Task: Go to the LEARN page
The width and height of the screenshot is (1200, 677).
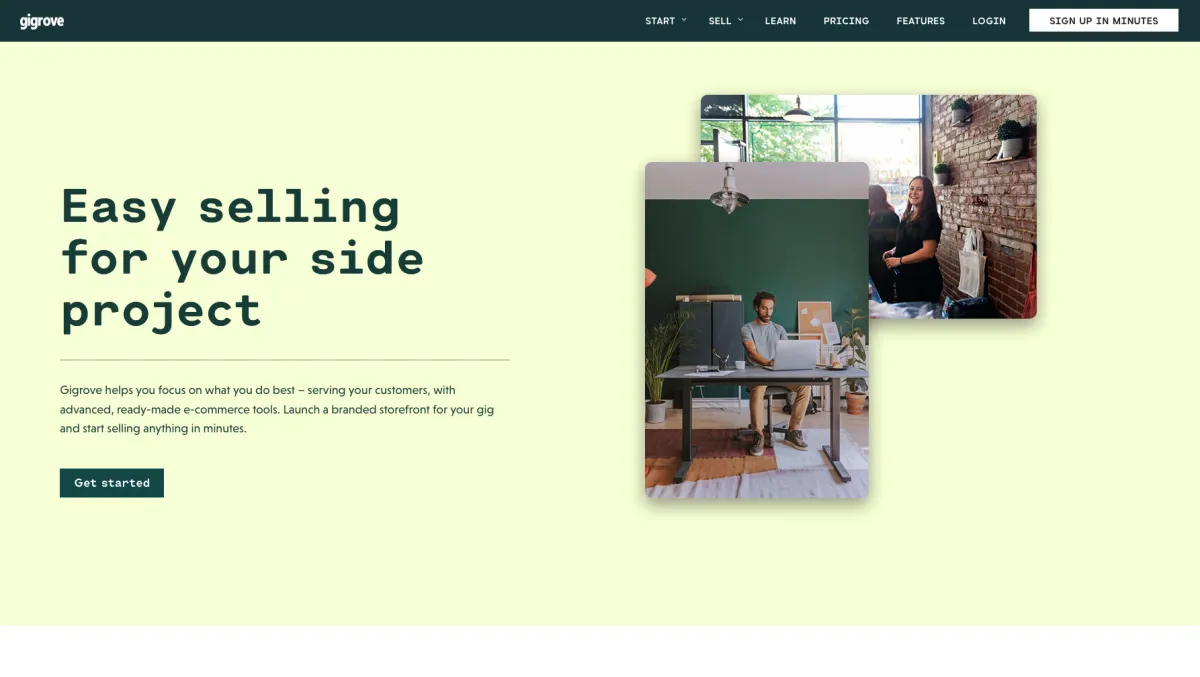Action: 780,21
